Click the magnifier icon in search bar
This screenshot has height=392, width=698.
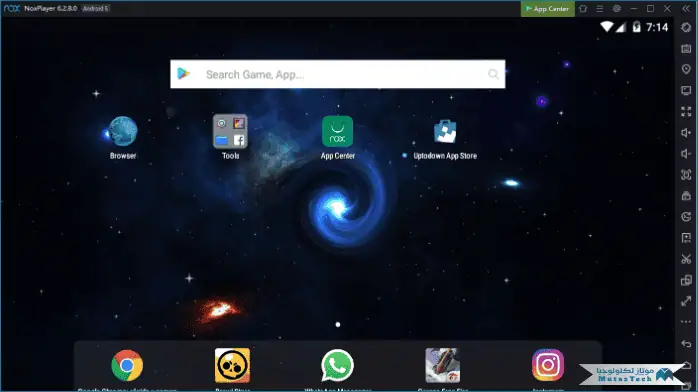(x=493, y=74)
